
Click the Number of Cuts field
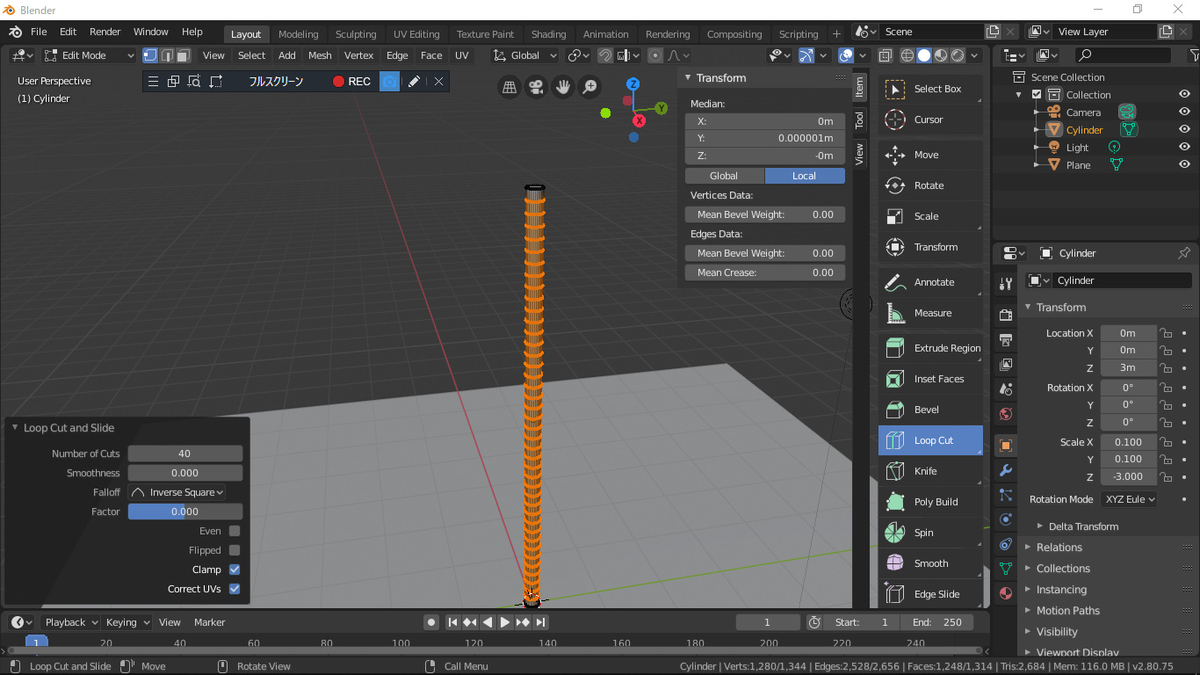[x=185, y=454]
